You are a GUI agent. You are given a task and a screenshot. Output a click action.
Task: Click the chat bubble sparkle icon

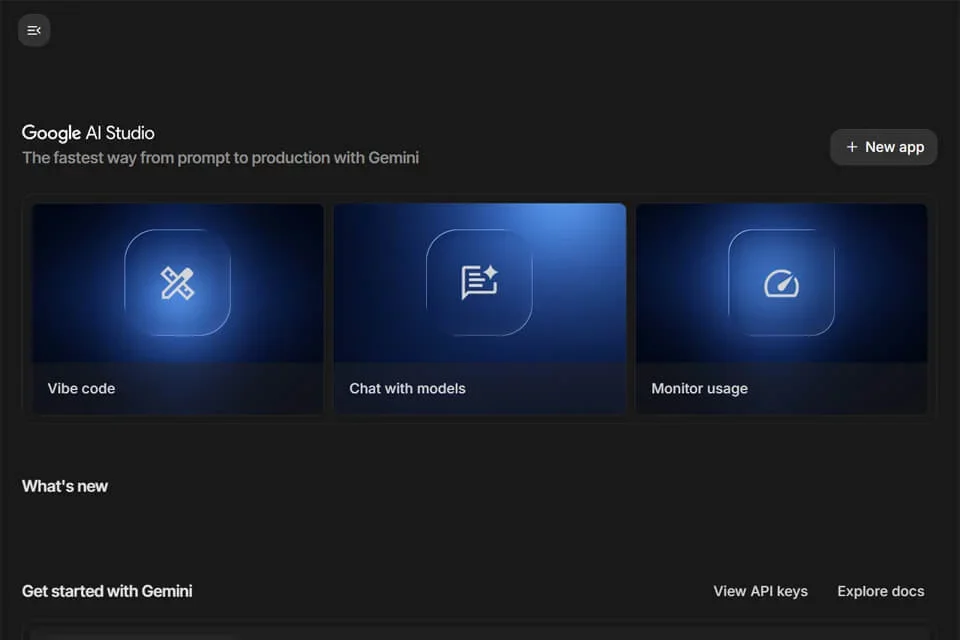coord(479,282)
